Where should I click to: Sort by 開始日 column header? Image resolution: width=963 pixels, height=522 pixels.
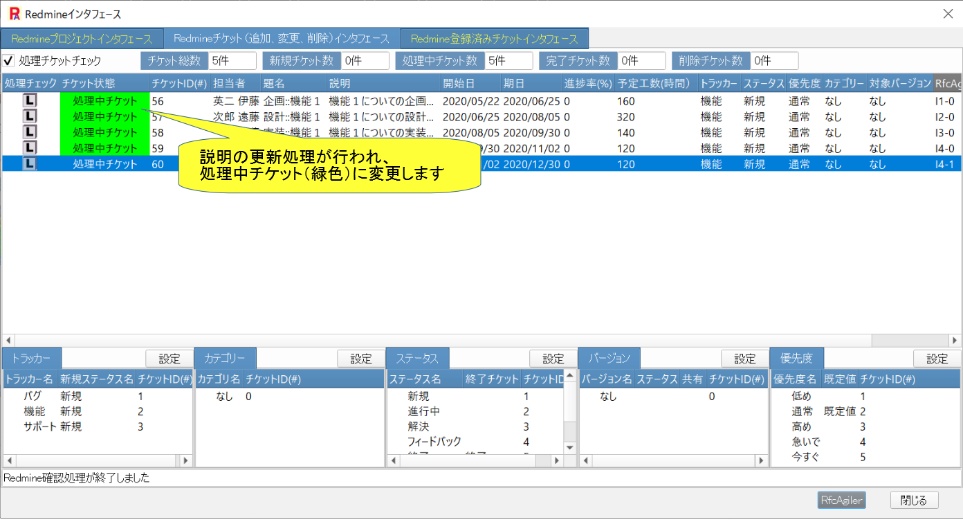[470, 84]
